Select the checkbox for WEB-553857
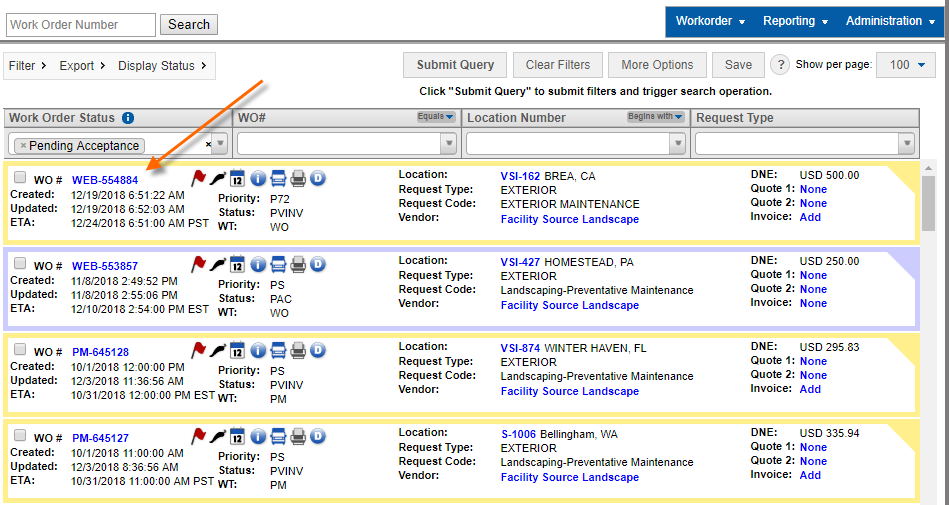This screenshot has width=949, height=505. pyautogui.click(x=20, y=264)
